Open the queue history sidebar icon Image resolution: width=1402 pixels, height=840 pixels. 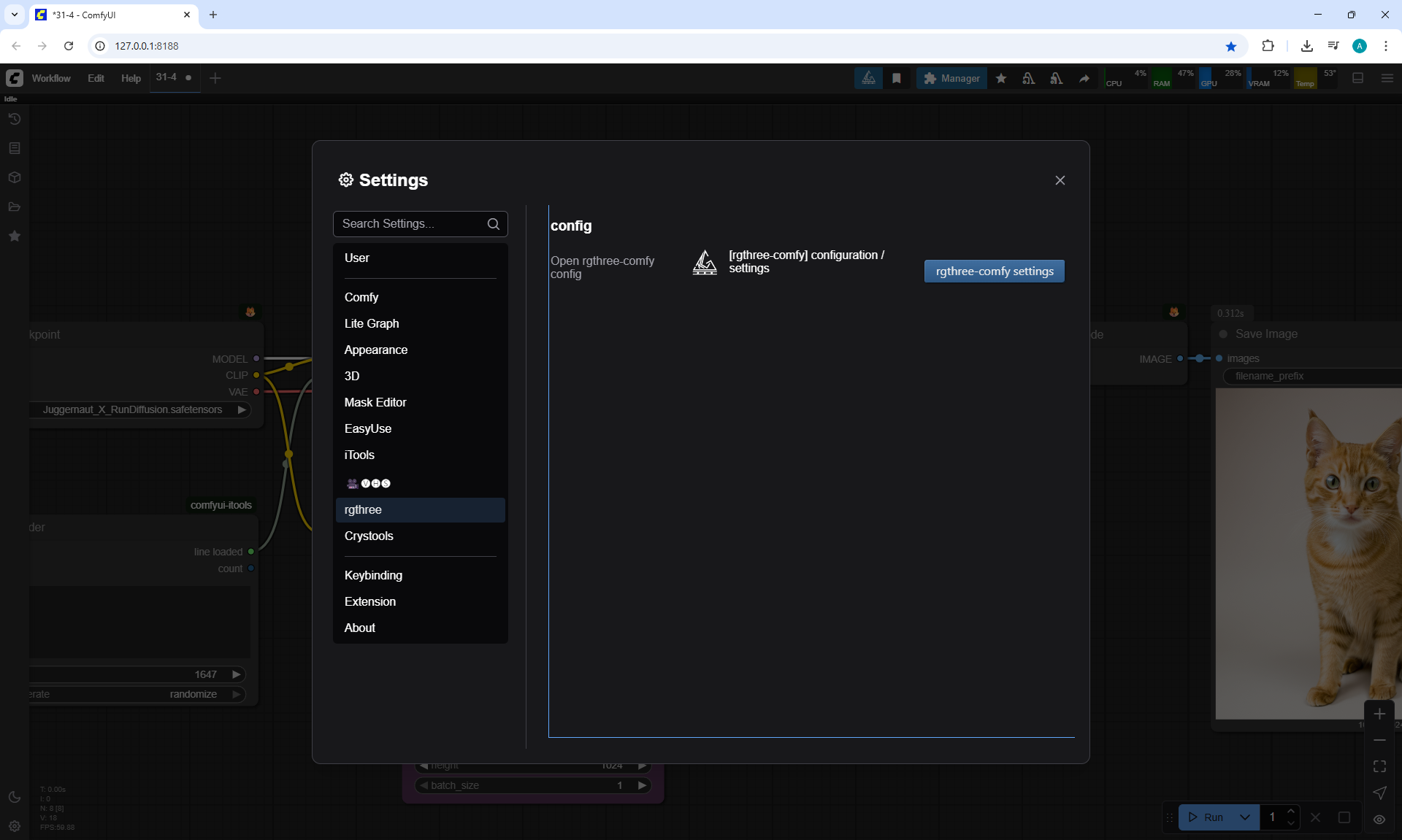tap(15, 119)
